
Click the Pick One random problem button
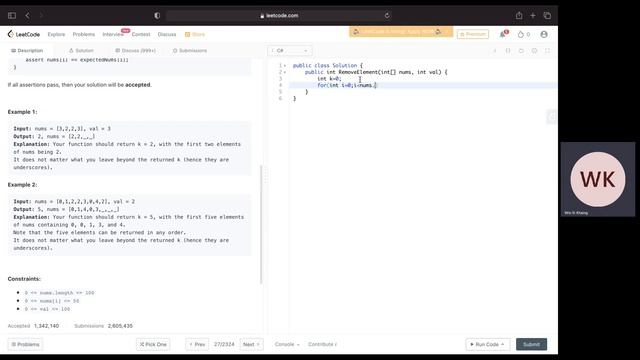point(153,344)
